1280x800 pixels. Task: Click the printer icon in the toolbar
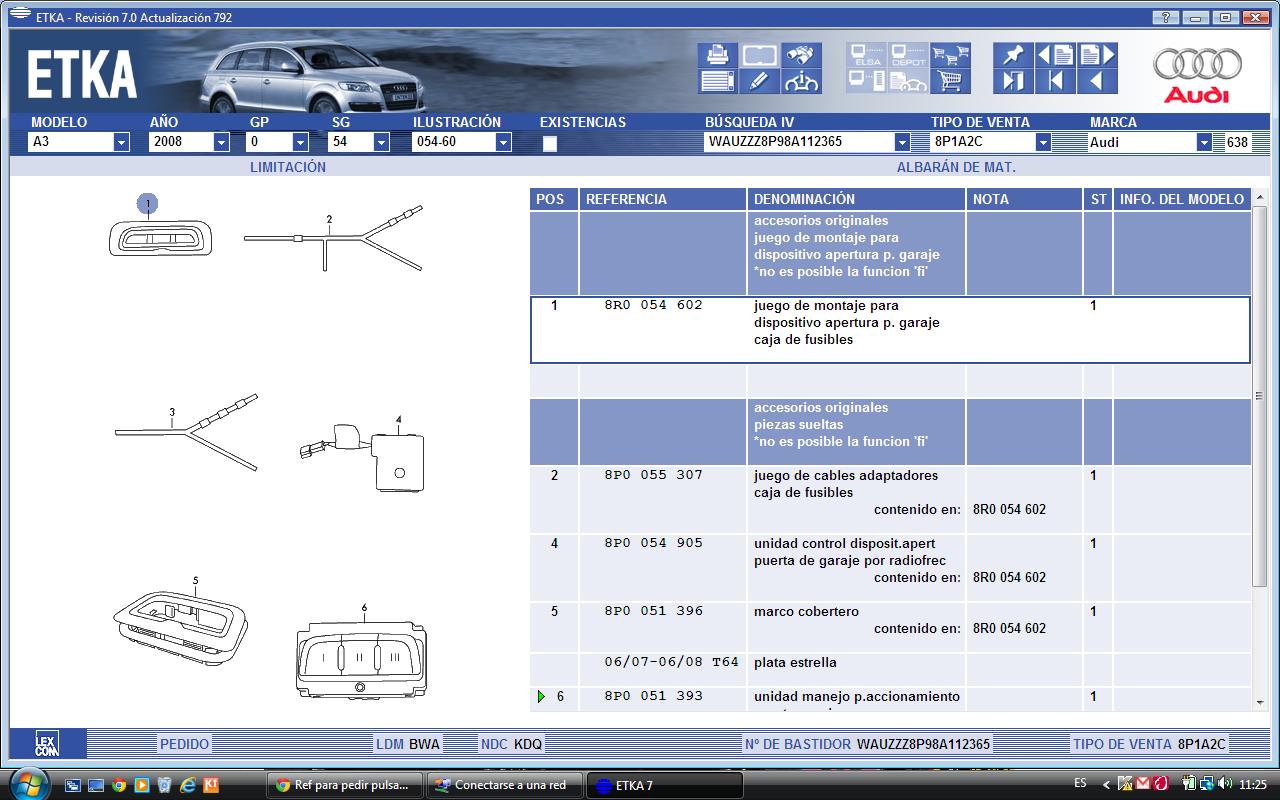click(718, 55)
